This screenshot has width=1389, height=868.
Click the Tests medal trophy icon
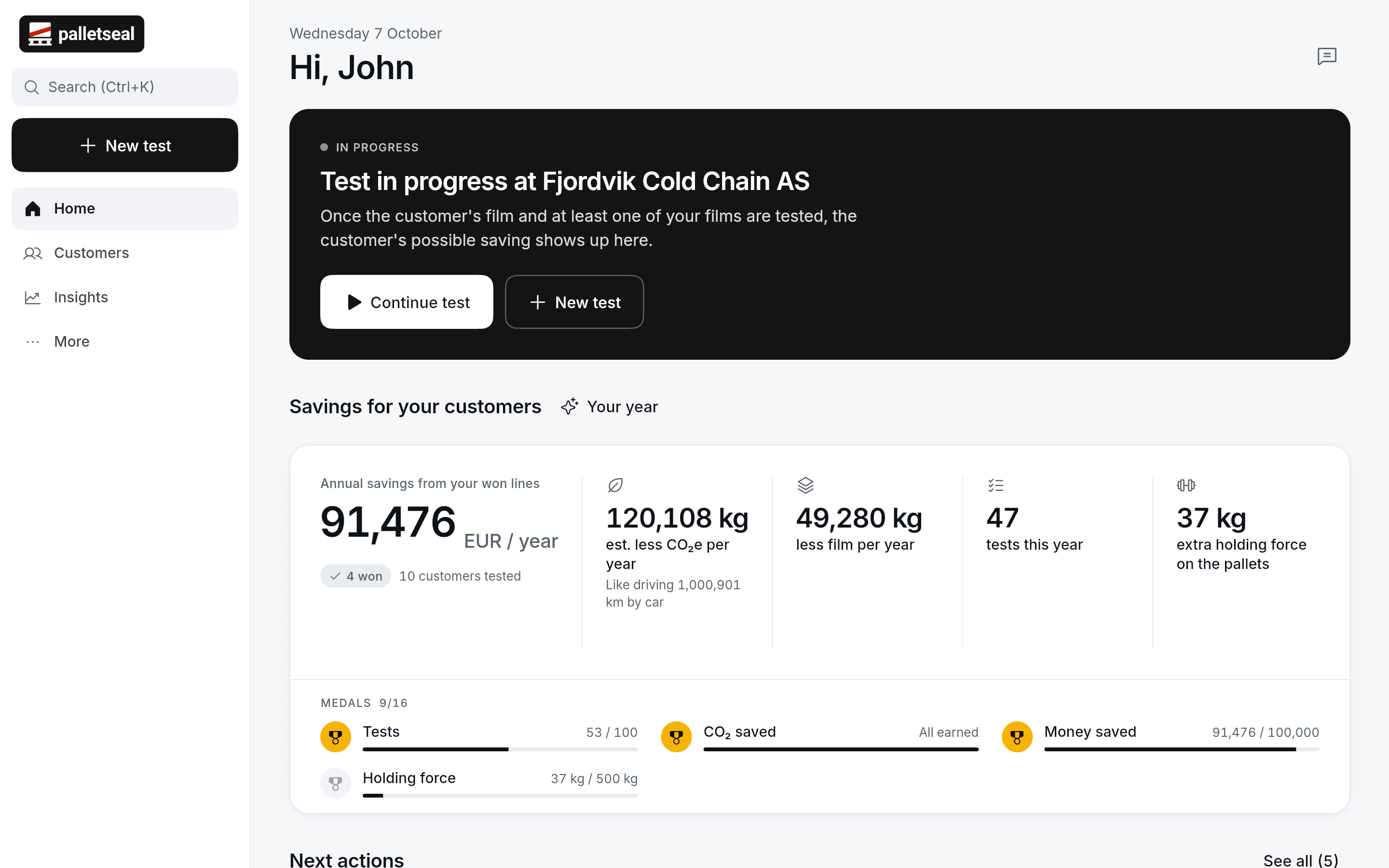(336, 736)
